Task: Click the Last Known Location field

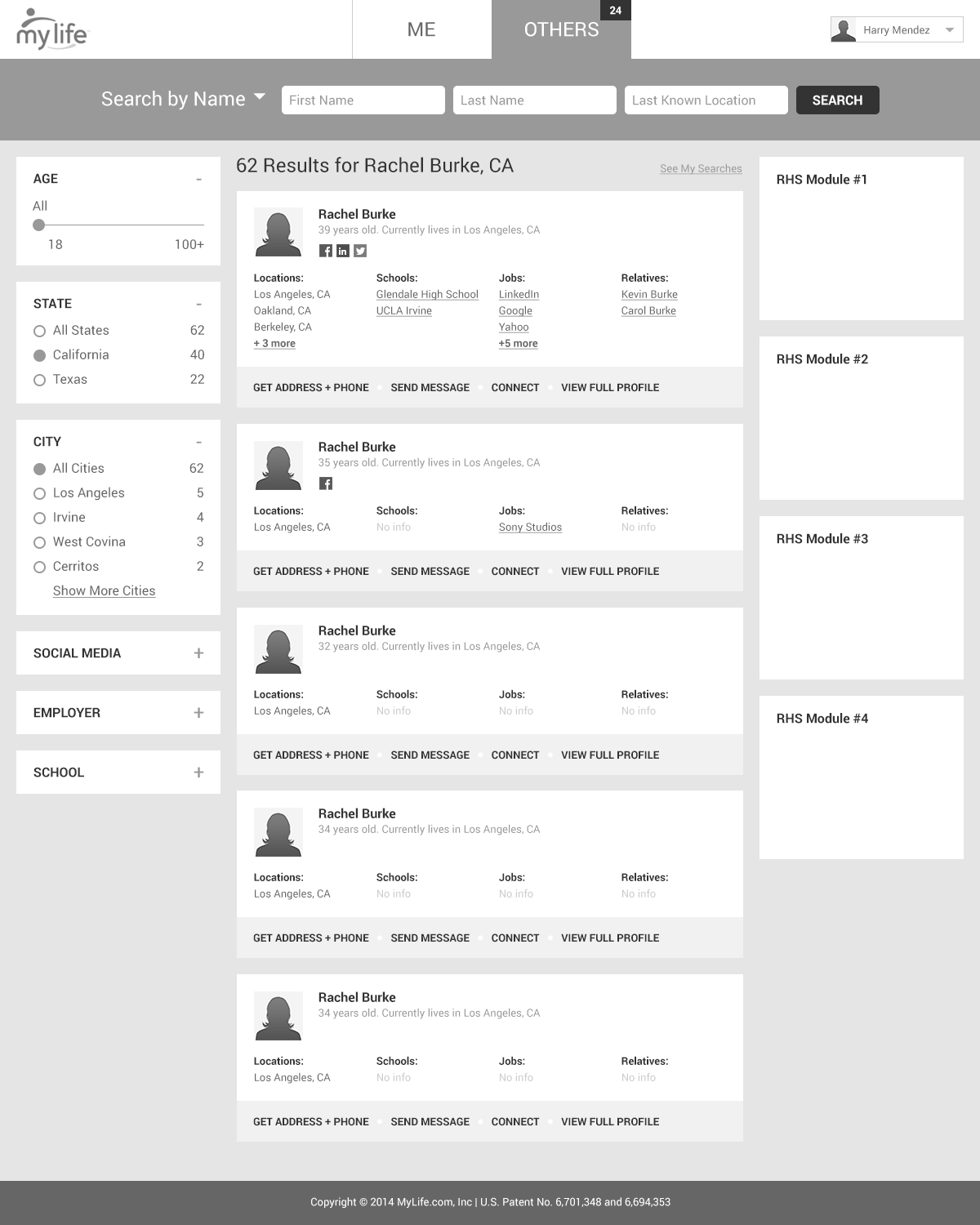Action: [x=706, y=100]
